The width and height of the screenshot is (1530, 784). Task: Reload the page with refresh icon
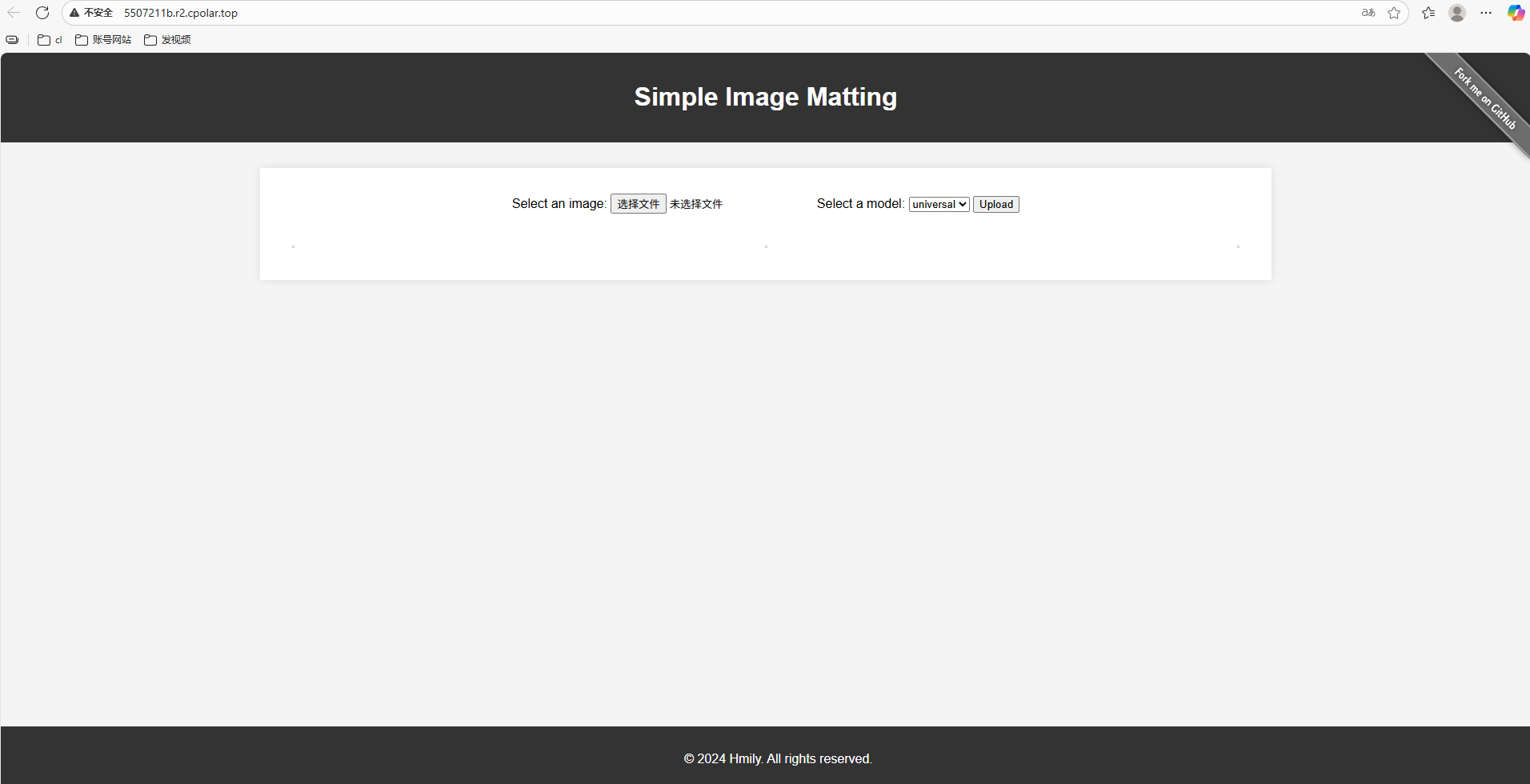[42, 13]
